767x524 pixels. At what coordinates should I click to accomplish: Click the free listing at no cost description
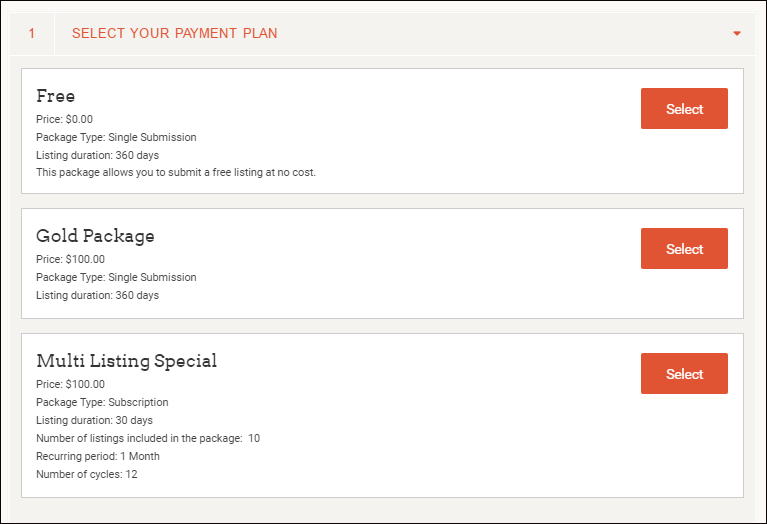176,173
